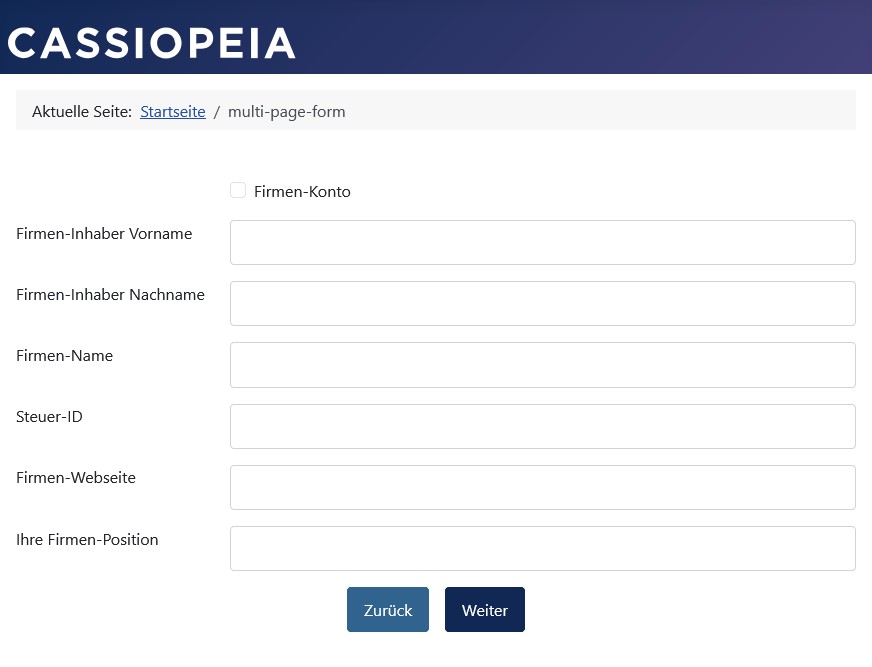Image resolution: width=872 pixels, height=667 pixels.
Task: Click the Weiter button to continue
Action: 485,610
